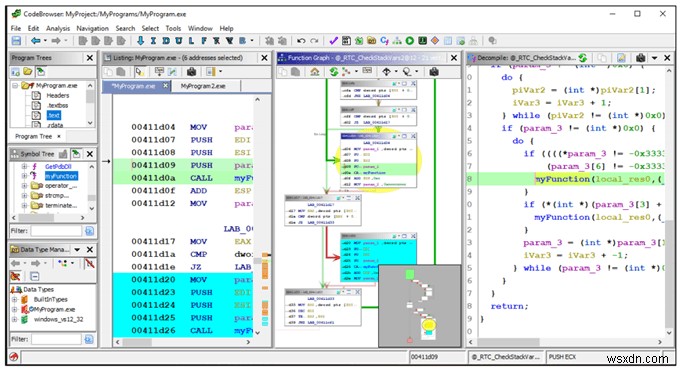Viewport: 680px width, 369px height.
Task: Toggle Data Type Manager crossed-out filter icon
Action: pos(89,263)
